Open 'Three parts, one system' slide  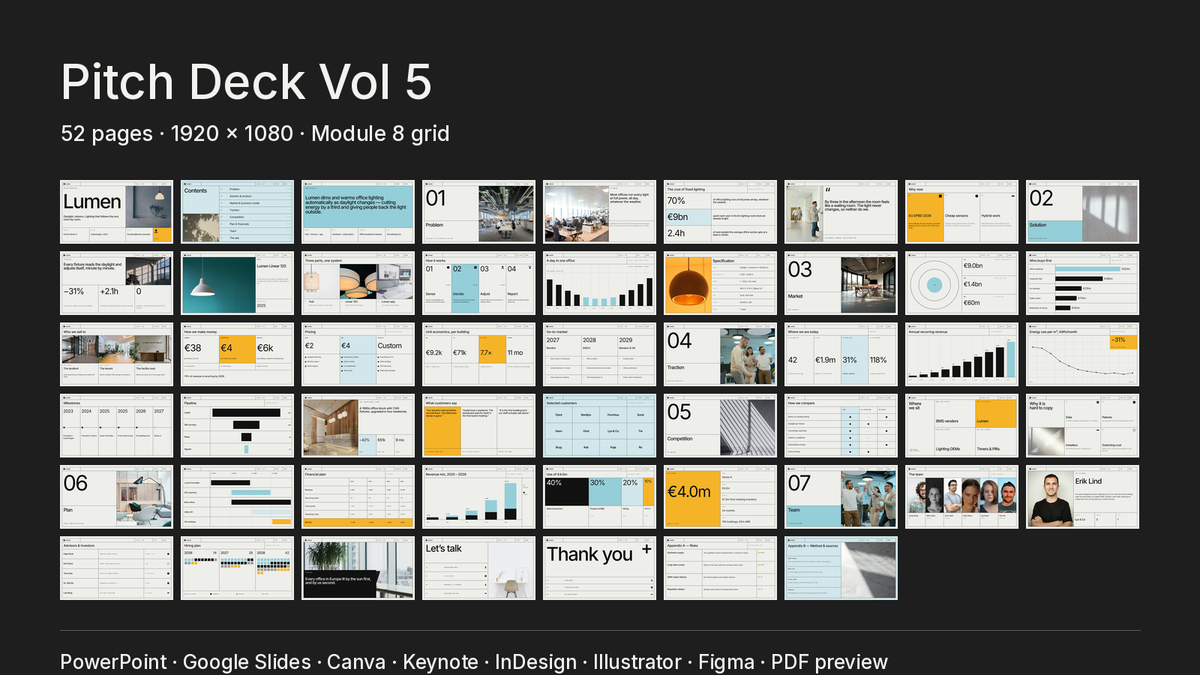tap(358, 283)
